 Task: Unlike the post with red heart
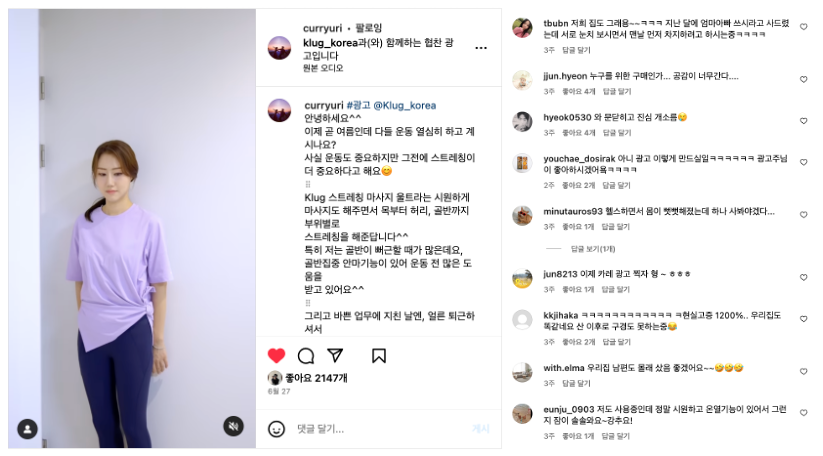click(x=276, y=356)
